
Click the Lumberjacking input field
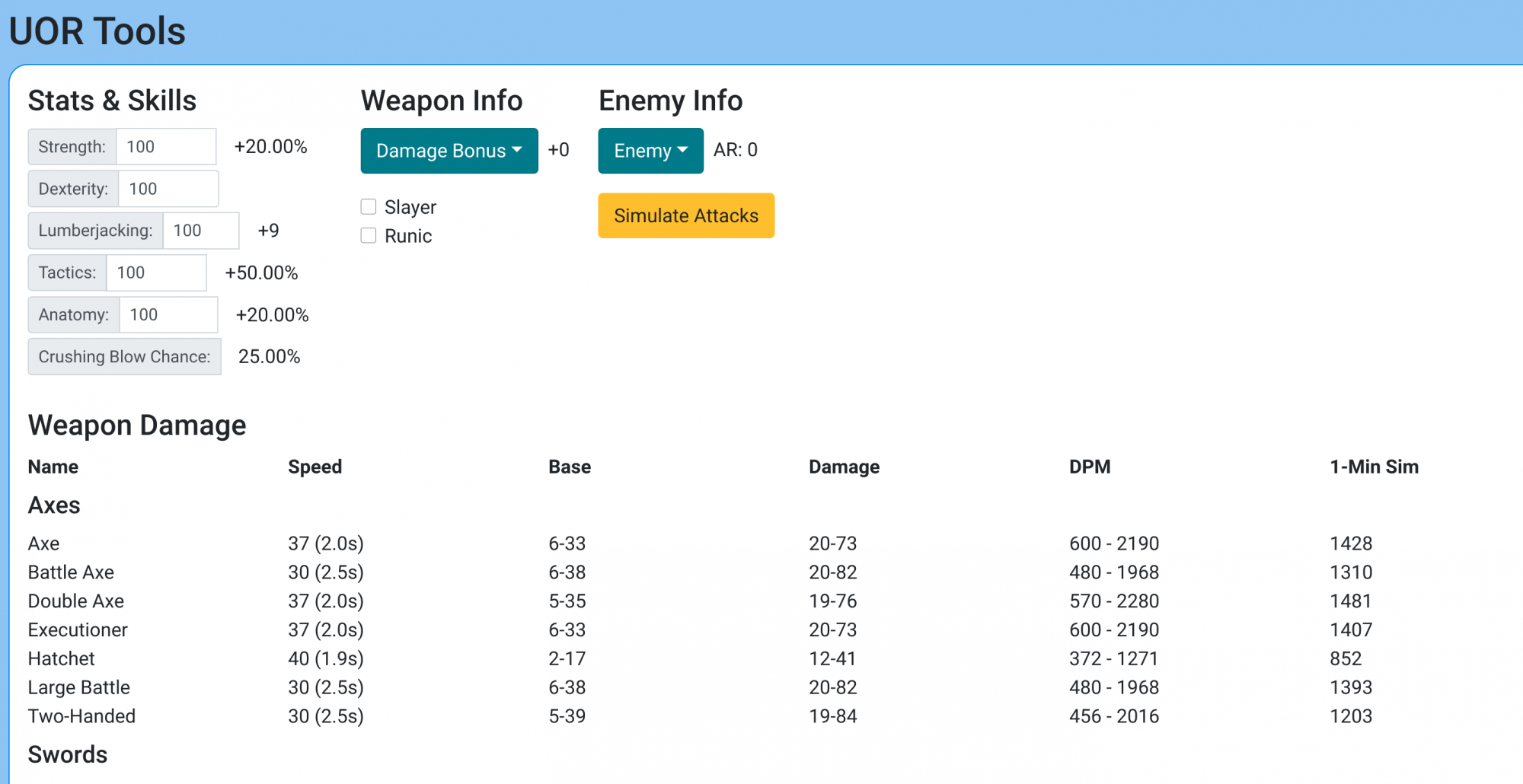pos(201,231)
